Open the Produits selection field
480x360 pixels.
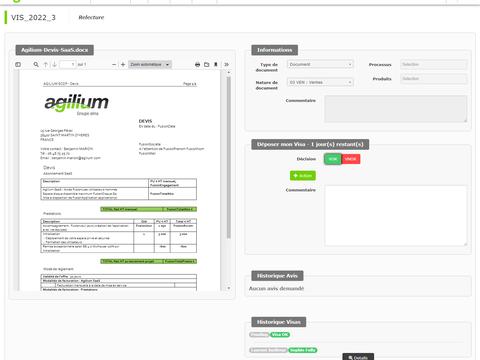tap(434, 79)
